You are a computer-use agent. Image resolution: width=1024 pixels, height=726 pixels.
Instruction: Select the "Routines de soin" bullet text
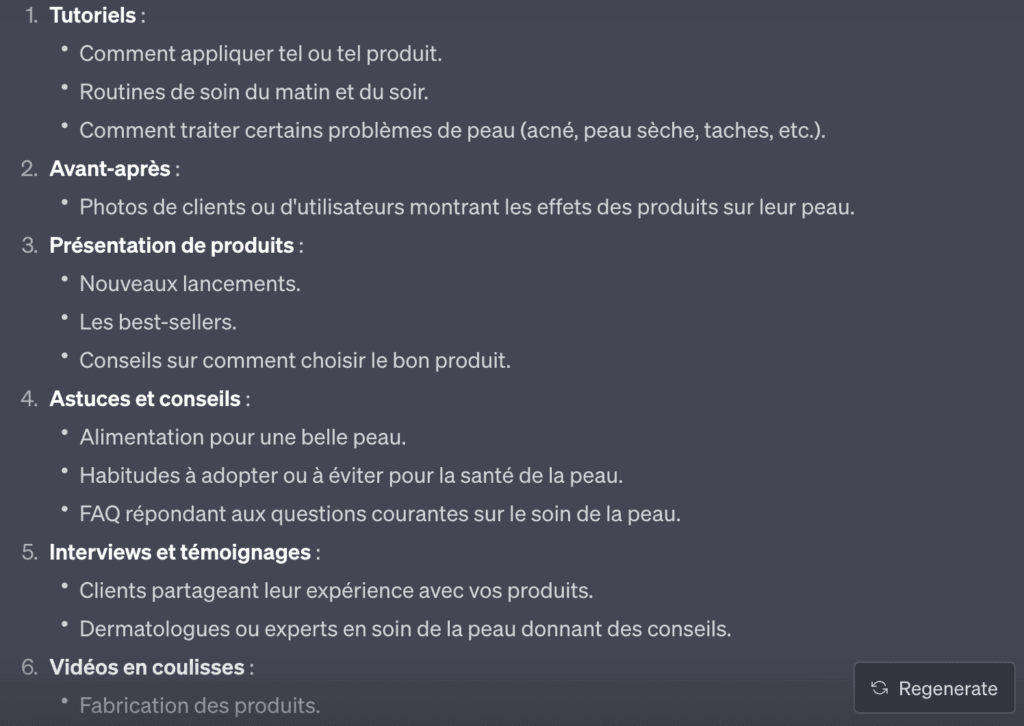point(267,92)
